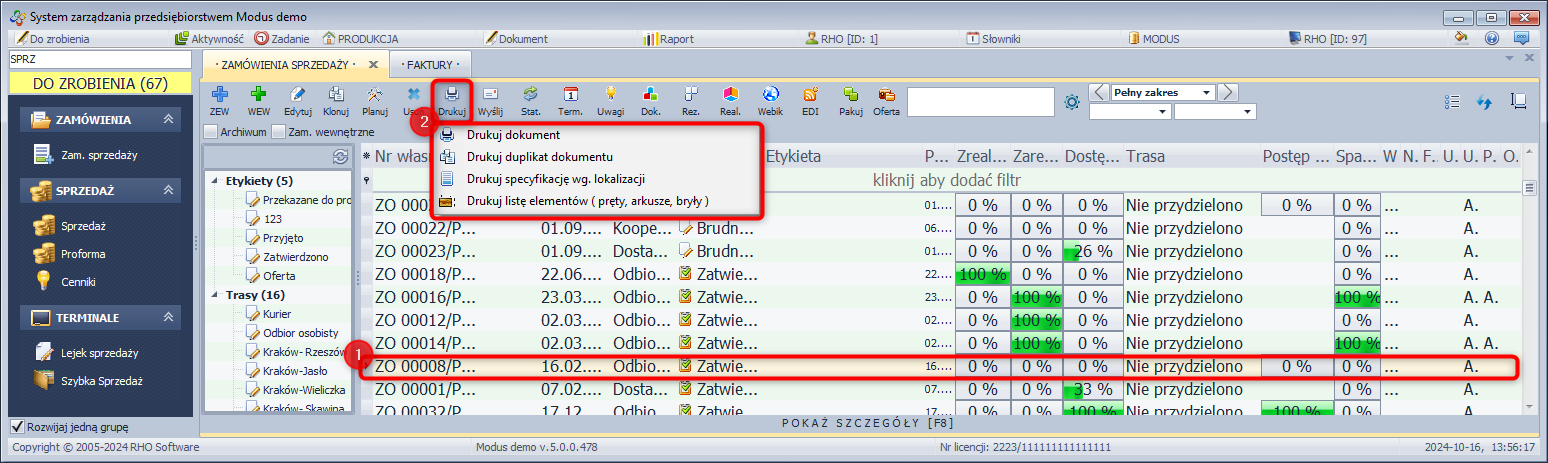The height and width of the screenshot is (463, 1548).
Task: Click the filter row 'kliknij aby dodać filtr'
Action: pyautogui.click(x=946, y=180)
